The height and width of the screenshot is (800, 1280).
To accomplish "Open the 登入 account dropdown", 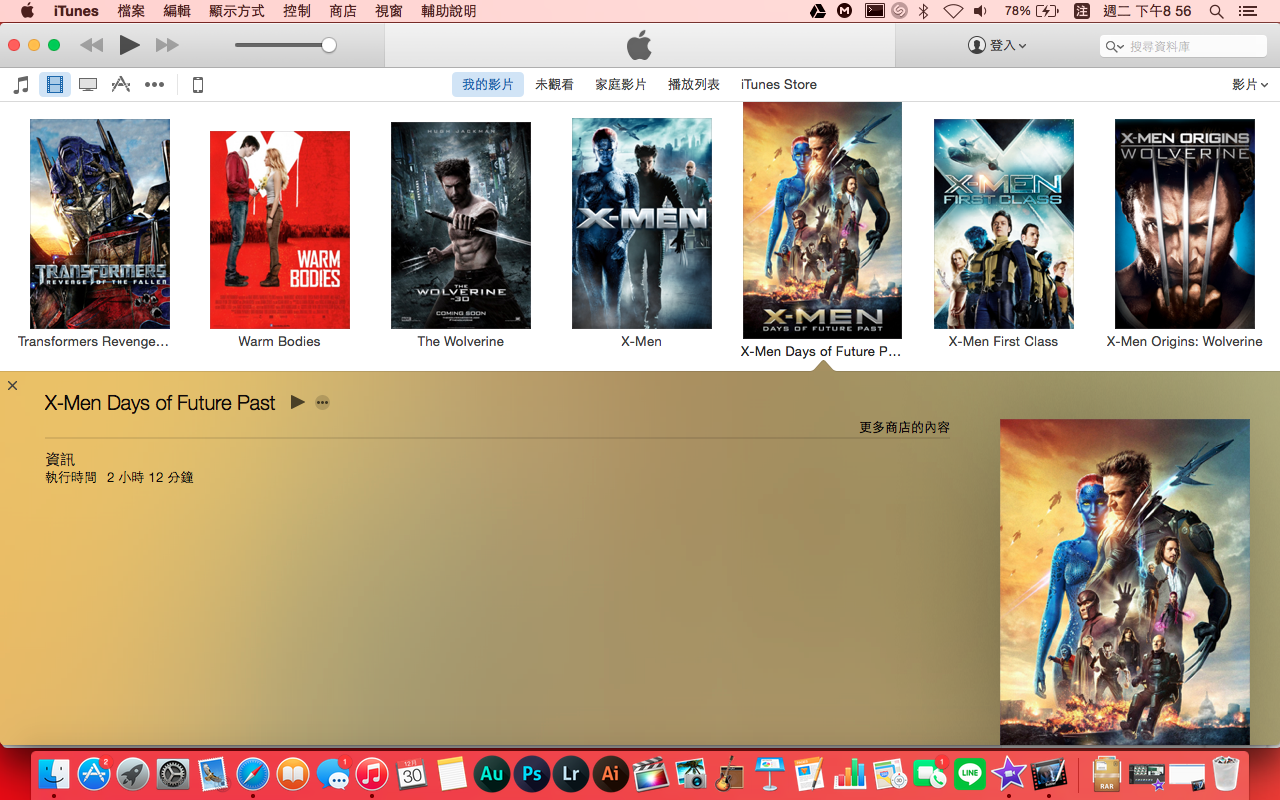I will [997, 46].
